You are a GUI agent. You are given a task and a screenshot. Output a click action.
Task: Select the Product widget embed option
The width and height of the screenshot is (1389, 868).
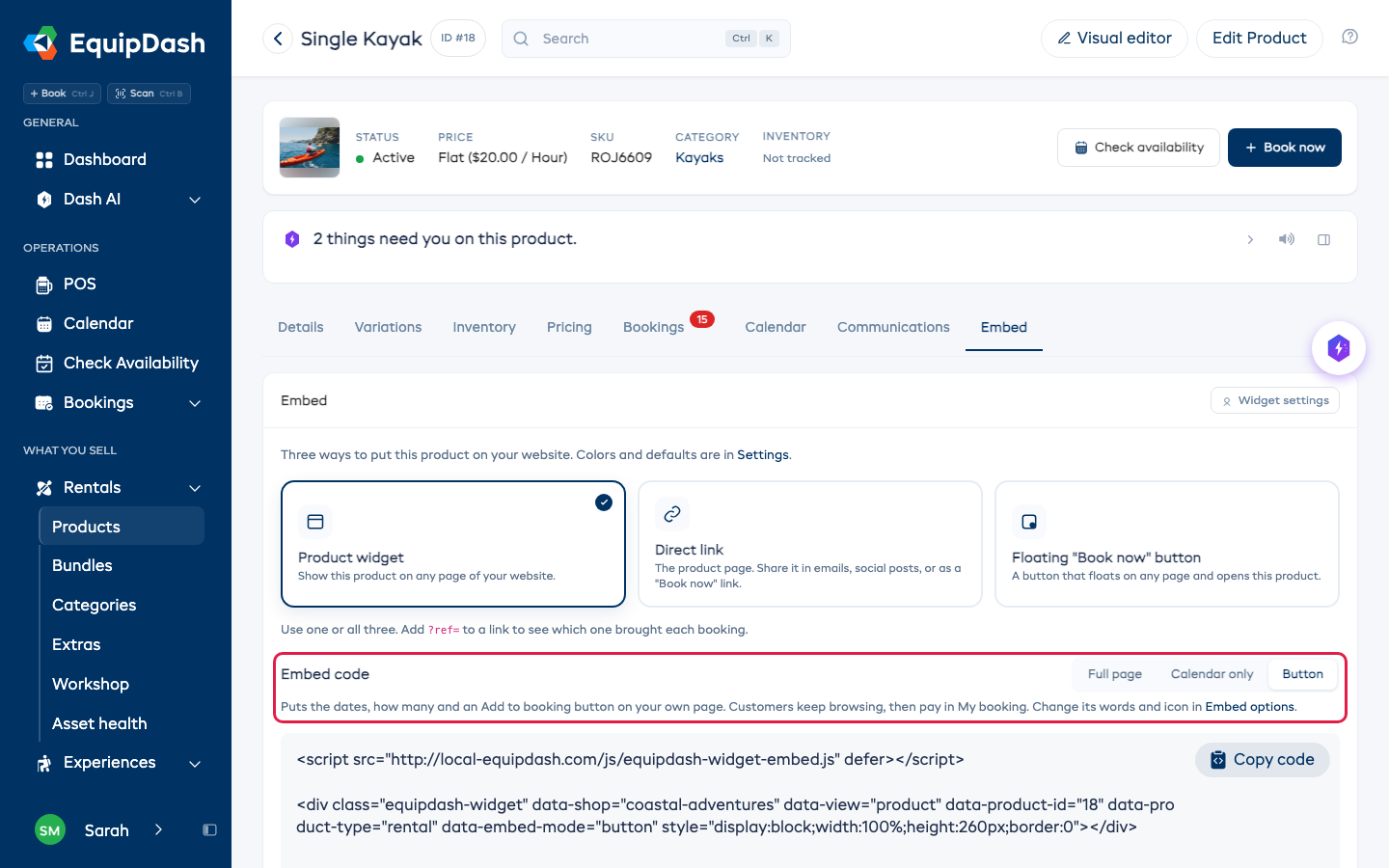(x=453, y=544)
